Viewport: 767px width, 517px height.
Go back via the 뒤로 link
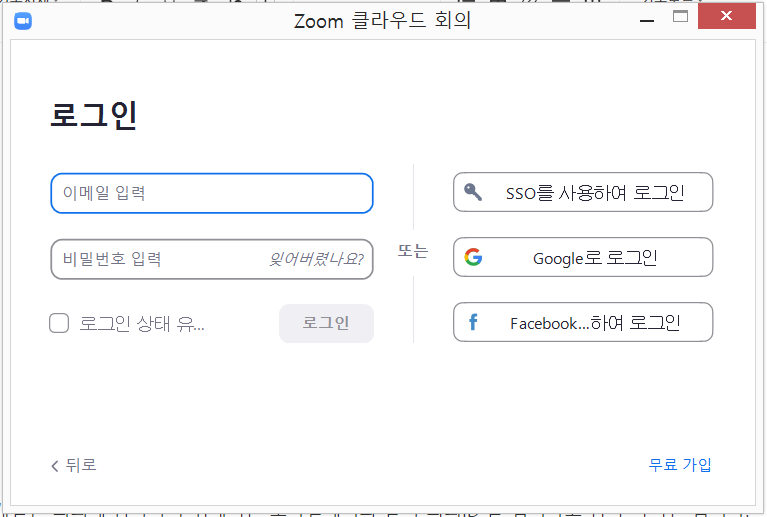[x=74, y=465]
